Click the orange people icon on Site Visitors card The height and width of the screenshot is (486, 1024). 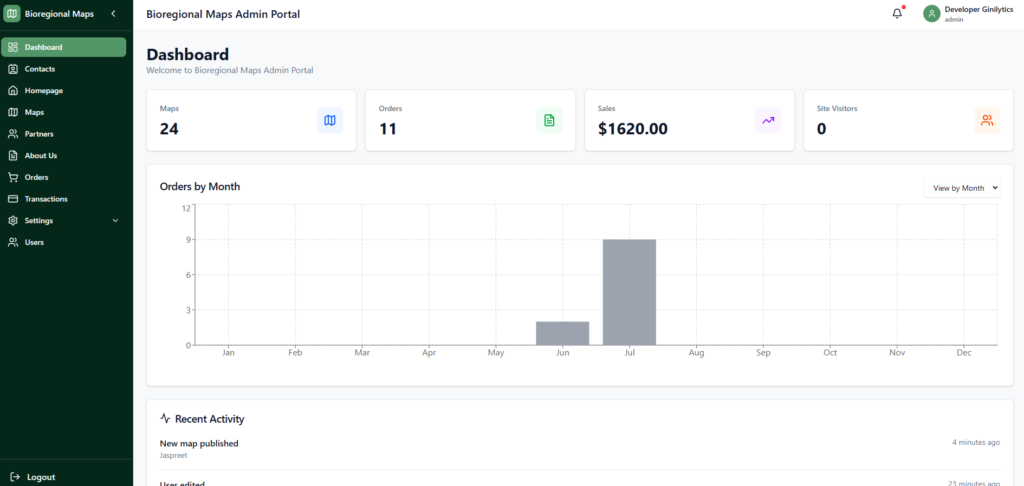[987, 120]
